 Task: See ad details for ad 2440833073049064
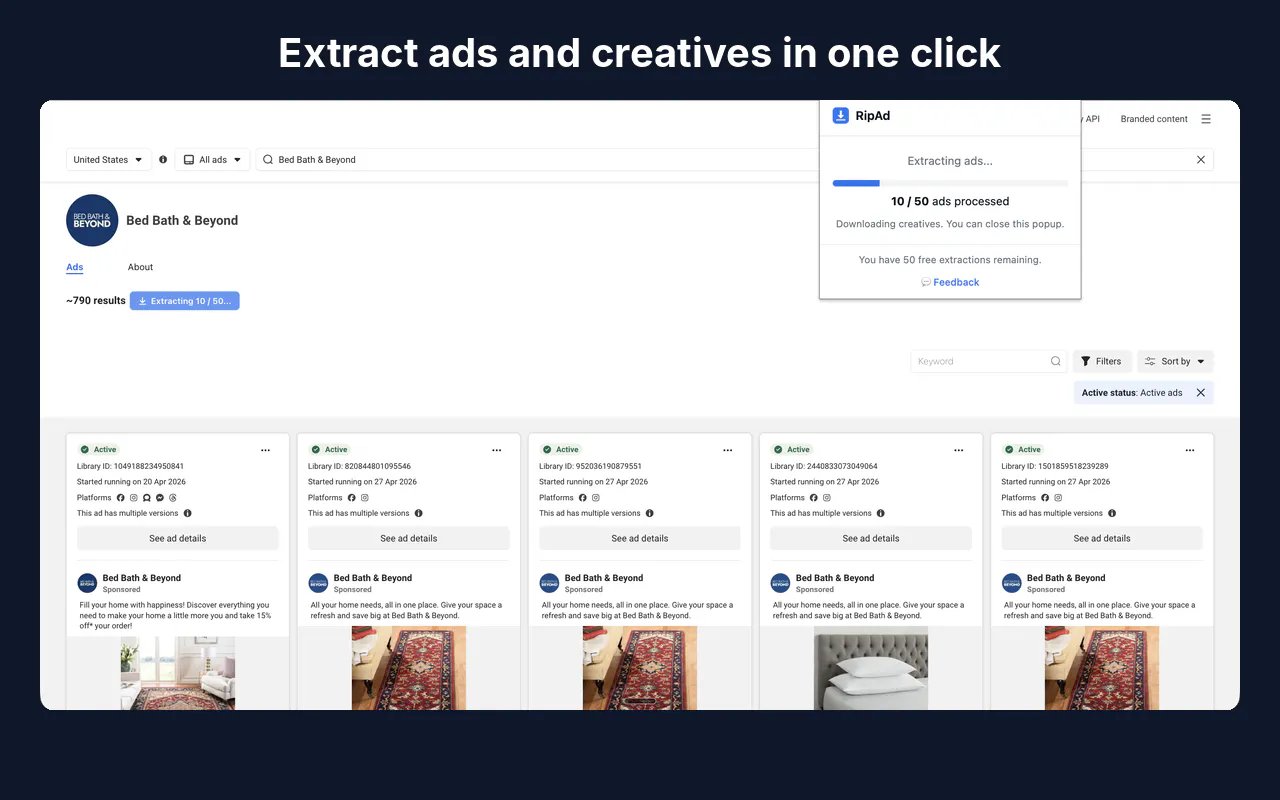871,538
